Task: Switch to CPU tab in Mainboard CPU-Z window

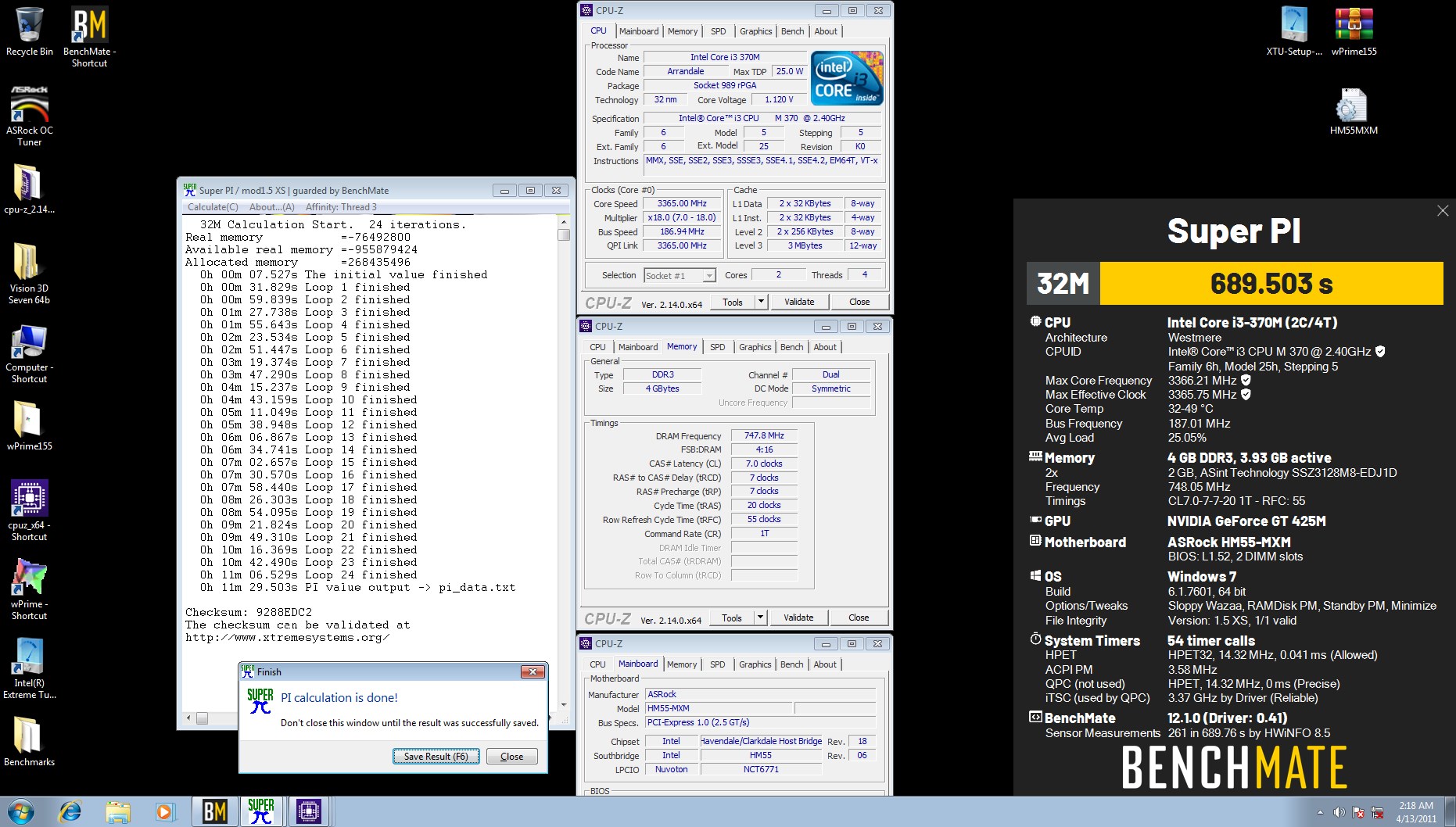Action: [x=597, y=664]
